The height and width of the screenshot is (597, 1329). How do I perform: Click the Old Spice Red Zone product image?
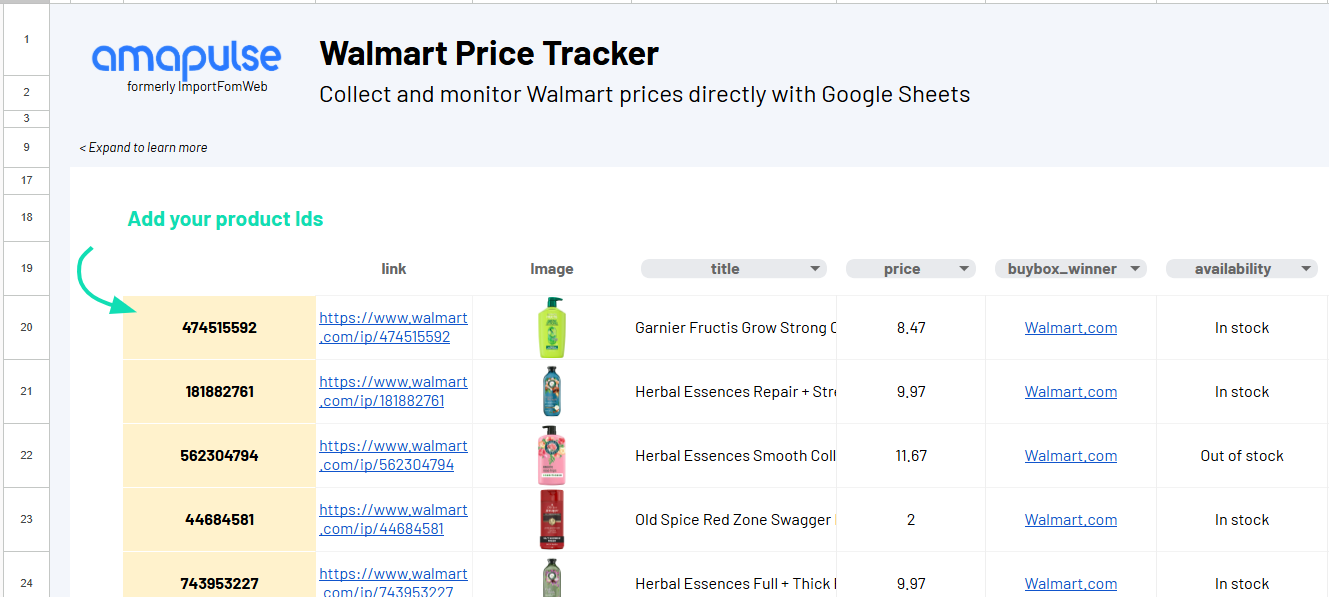(x=552, y=519)
